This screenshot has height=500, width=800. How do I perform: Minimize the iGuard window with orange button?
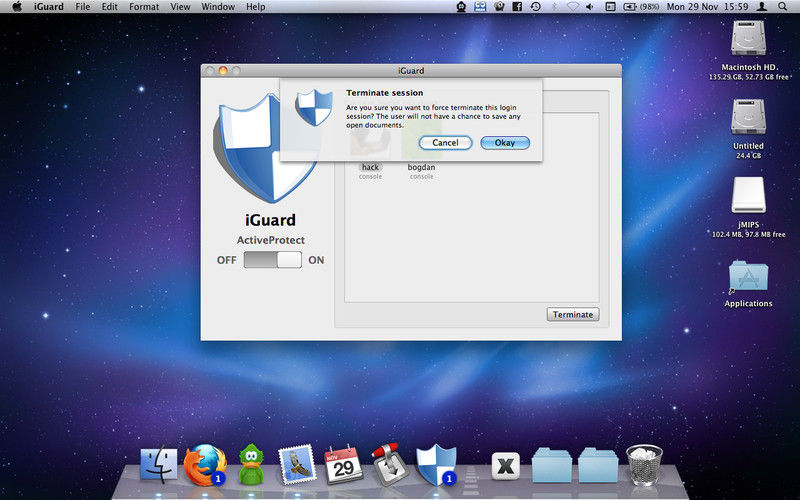pos(223,70)
